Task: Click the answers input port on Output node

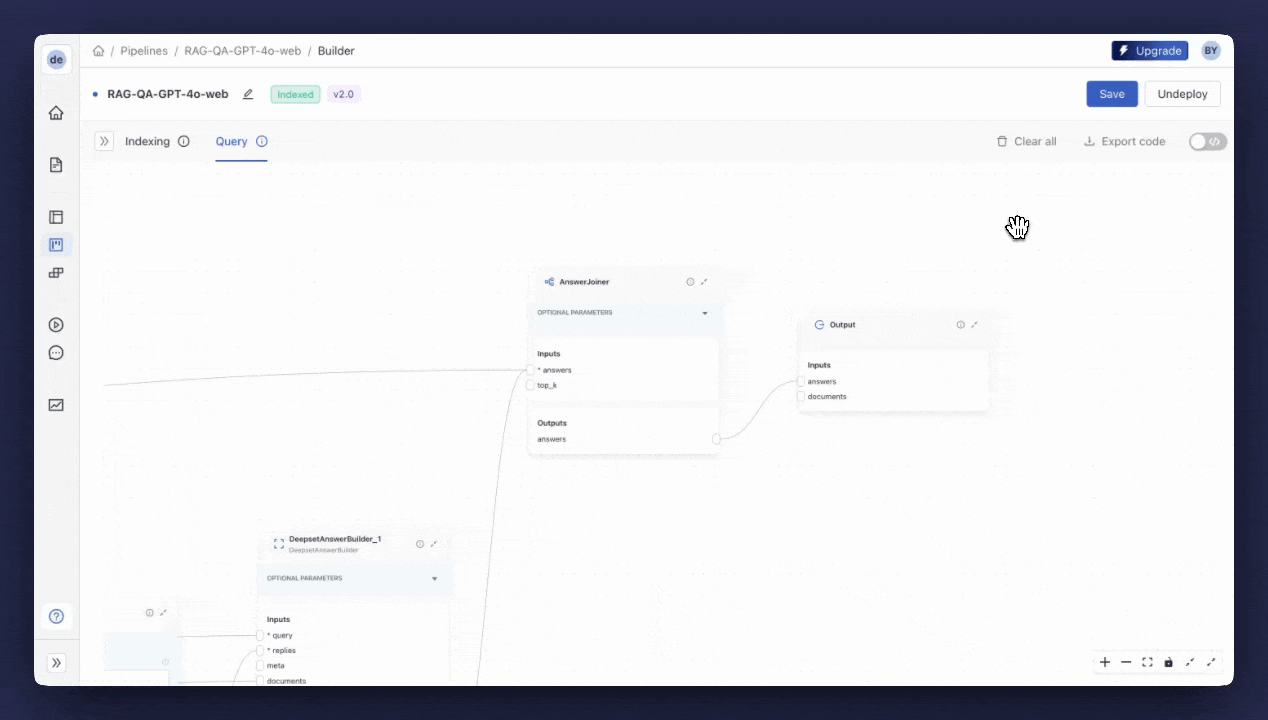Action: tap(801, 382)
